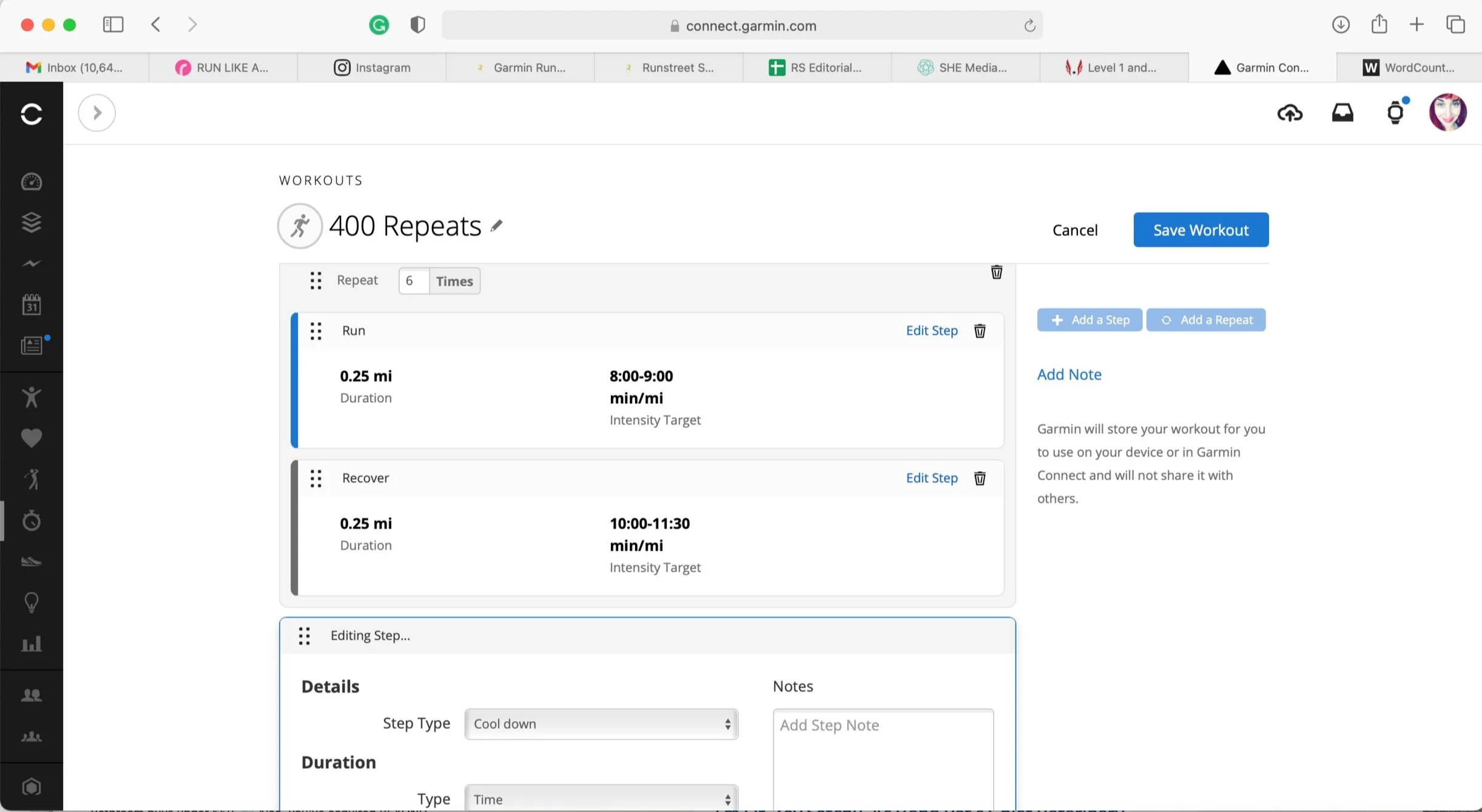1482x812 pixels.
Task: Select the Times toggle next to repeat count
Action: (x=455, y=280)
